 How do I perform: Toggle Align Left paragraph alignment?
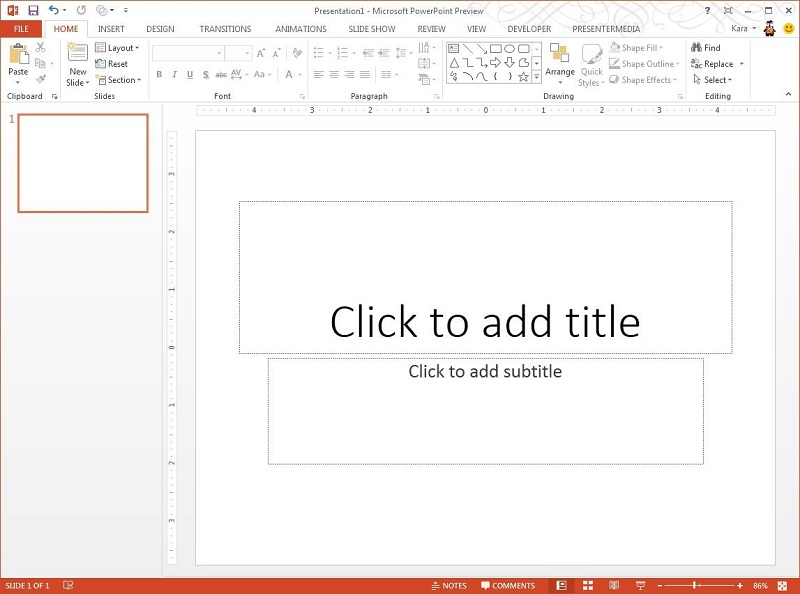click(x=318, y=75)
